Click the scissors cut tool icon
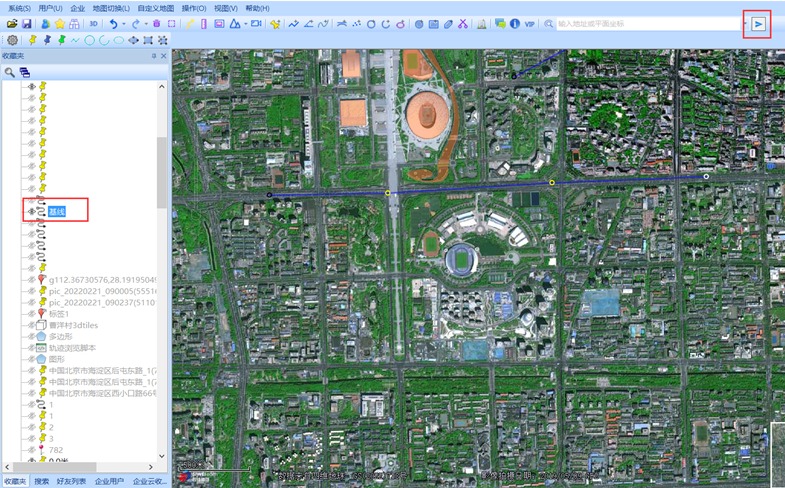The image size is (785, 488). (463, 24)
